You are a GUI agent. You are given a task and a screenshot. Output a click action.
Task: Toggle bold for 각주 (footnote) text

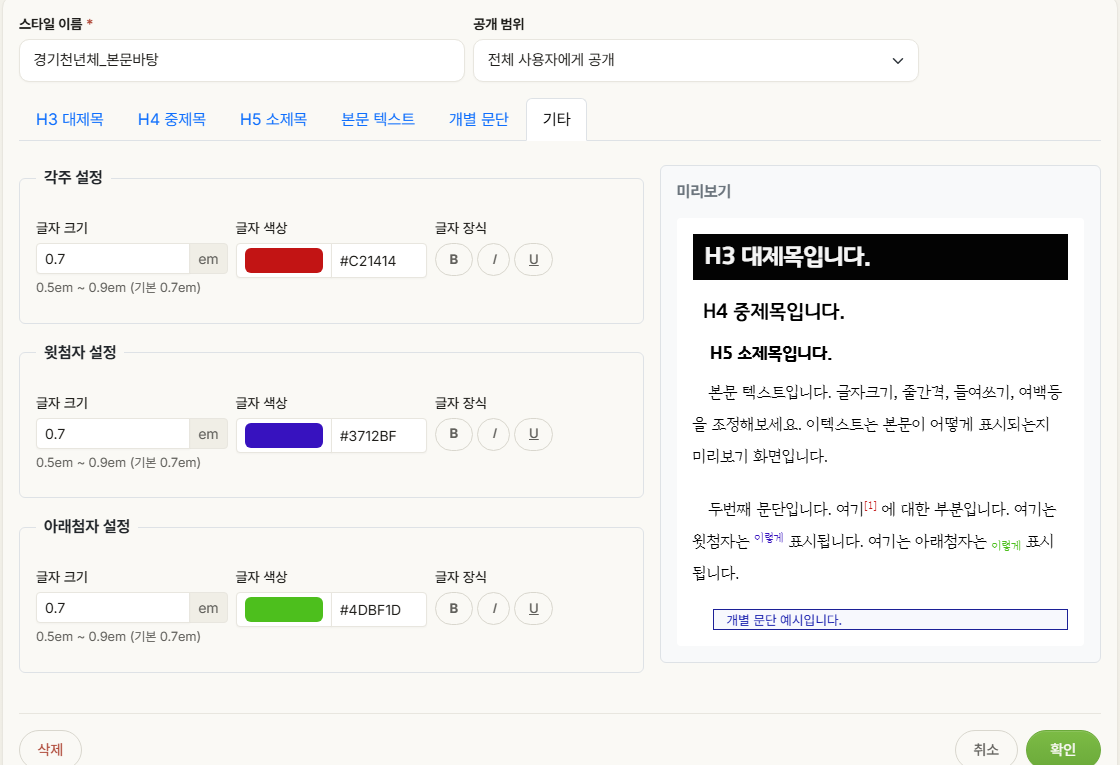coord(454,259)
